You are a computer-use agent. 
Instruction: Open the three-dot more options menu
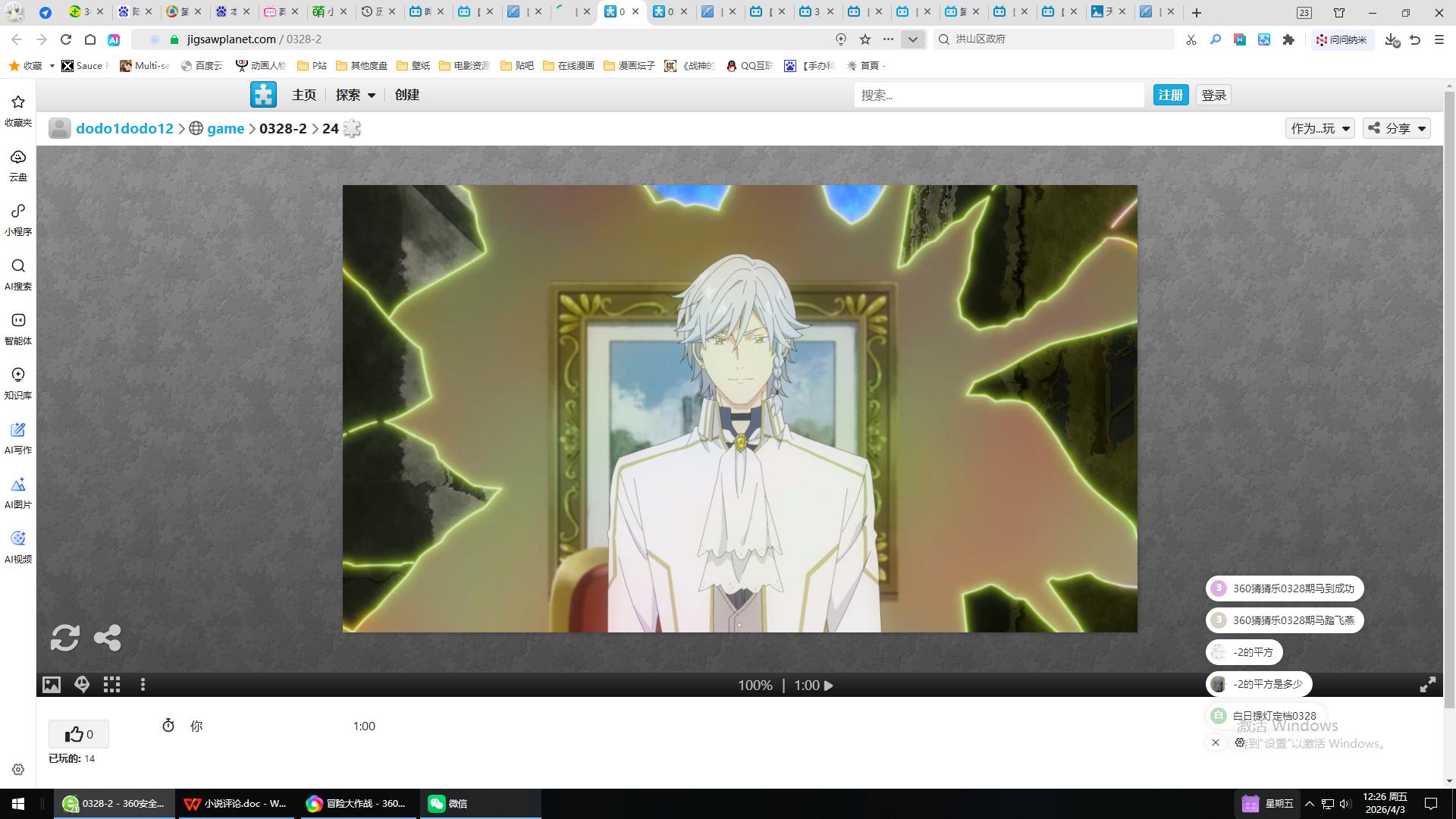[x=143, y=686]
